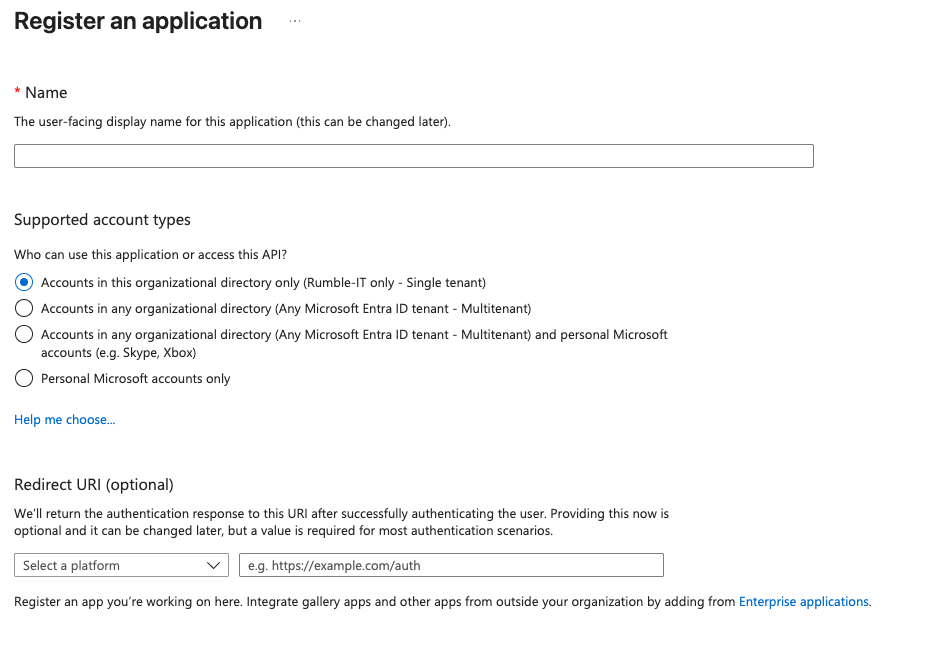Open the ellipsis menu beside the page title
950x647 pixels.
tap(294, 20)
